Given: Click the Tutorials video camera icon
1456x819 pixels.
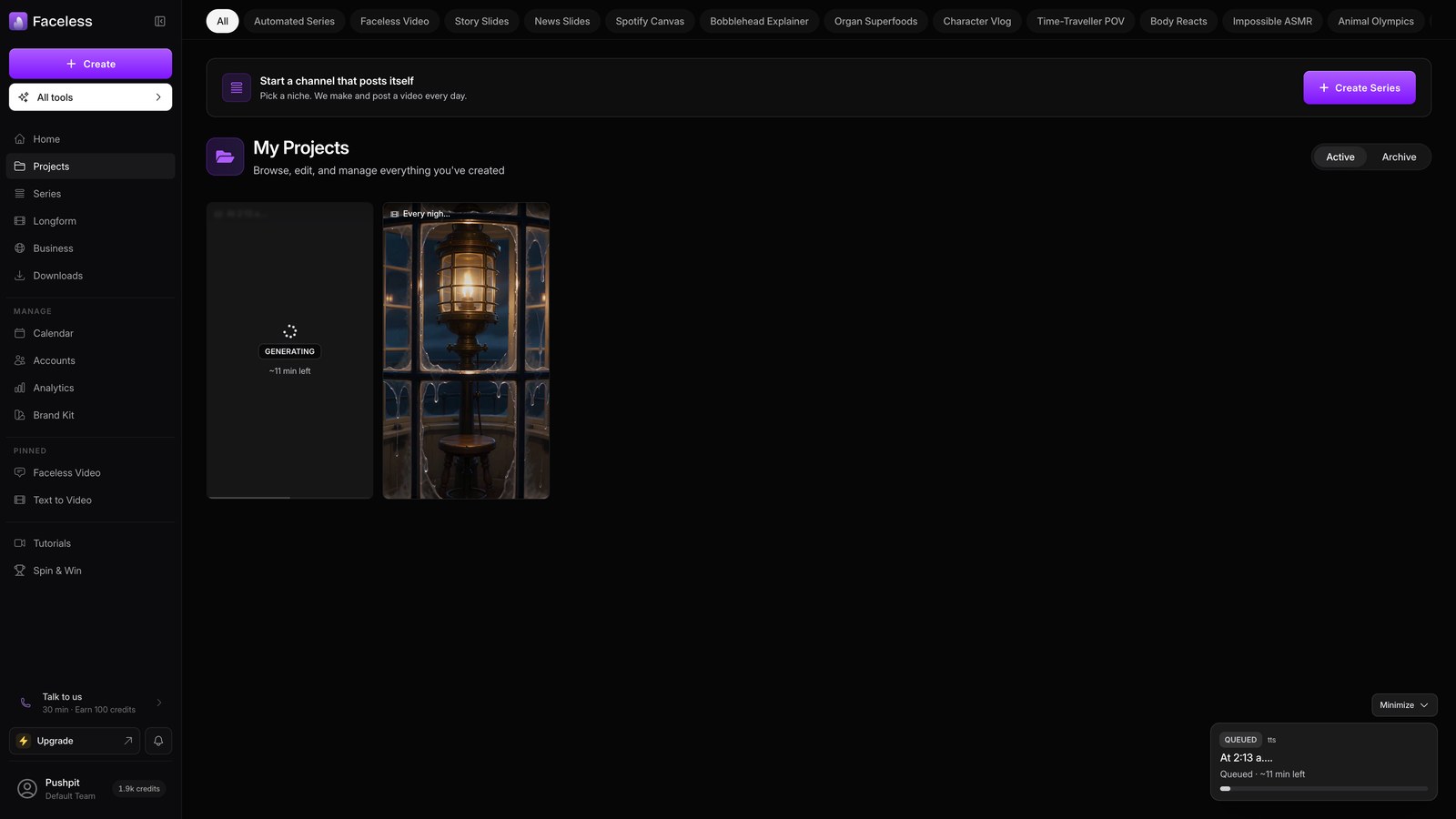Looking at the screenshot, I should pos(20,543).
